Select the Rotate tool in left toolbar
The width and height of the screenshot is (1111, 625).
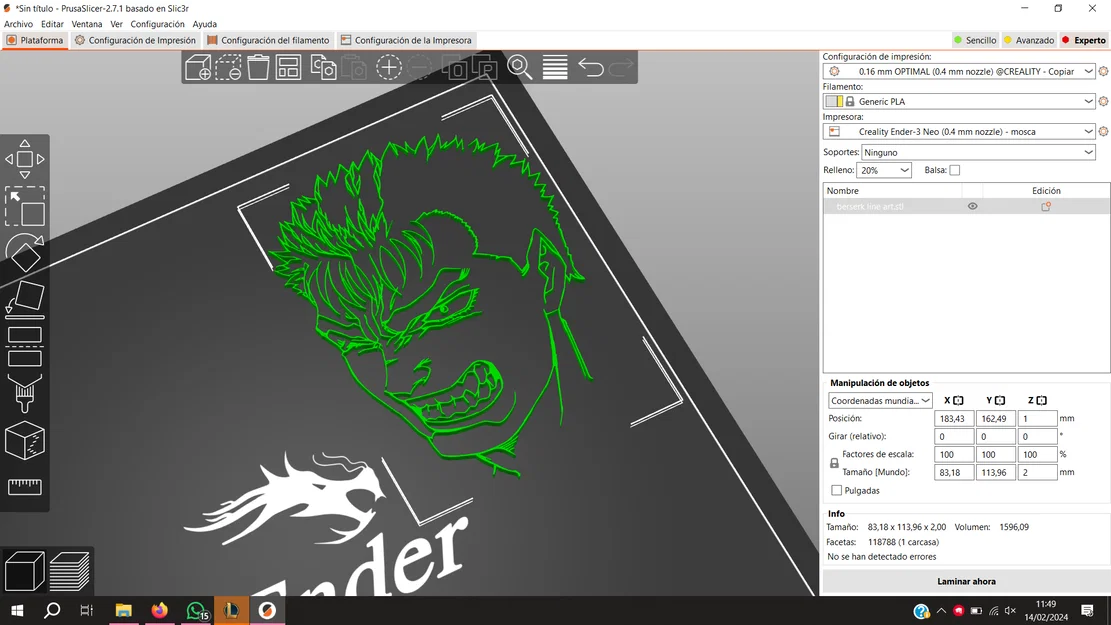tap(25, 252)
